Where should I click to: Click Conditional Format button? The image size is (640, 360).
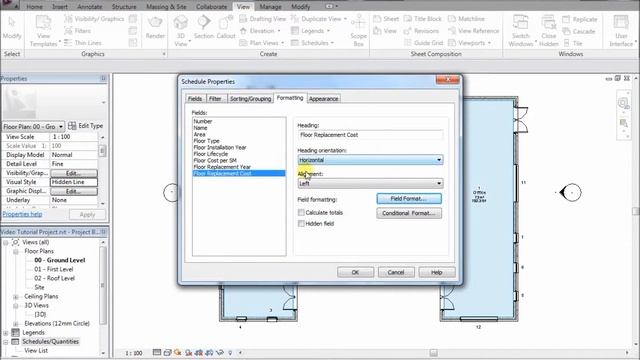tap(409, 213)
